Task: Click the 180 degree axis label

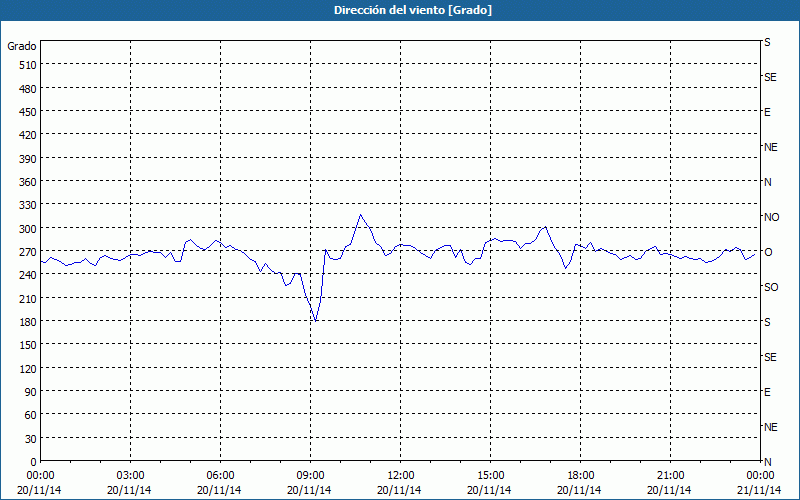Action: point(29,322)
